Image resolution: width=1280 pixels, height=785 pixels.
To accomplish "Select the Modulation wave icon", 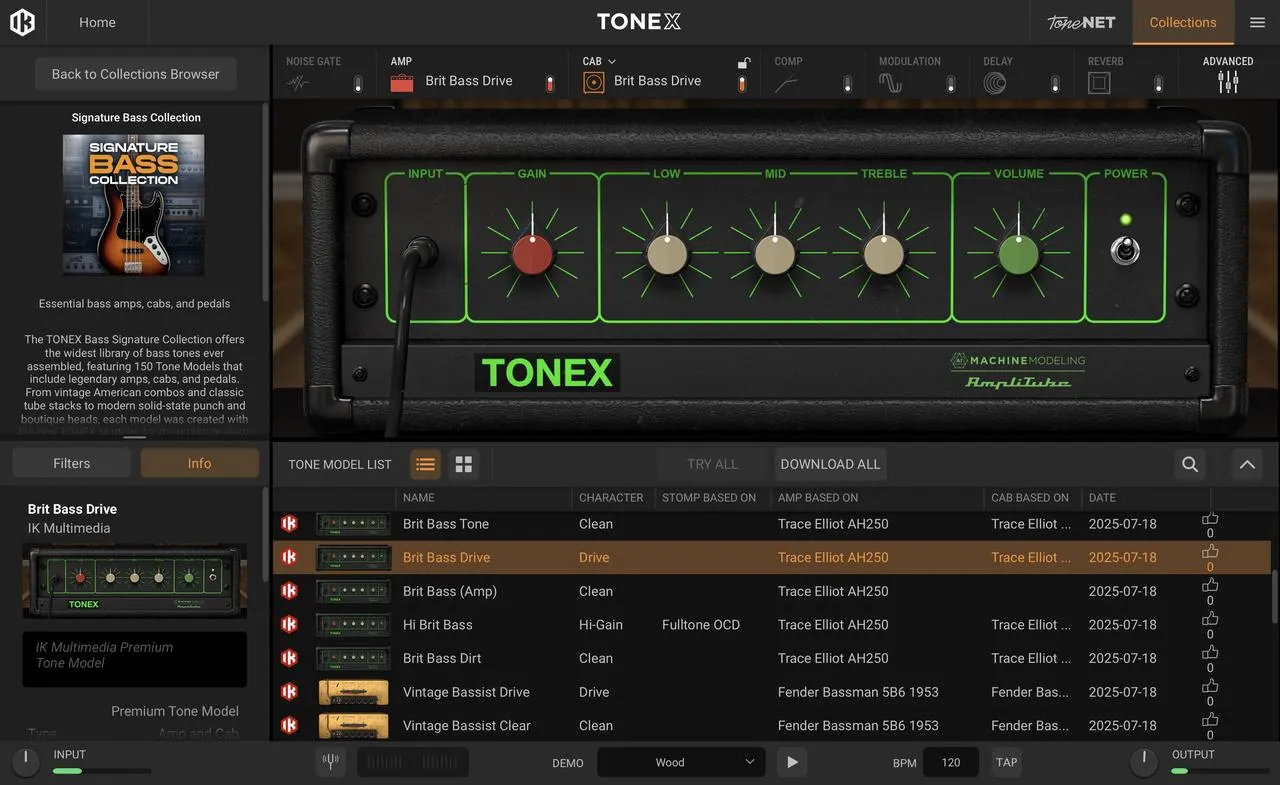I will click(x=890, y=84).
